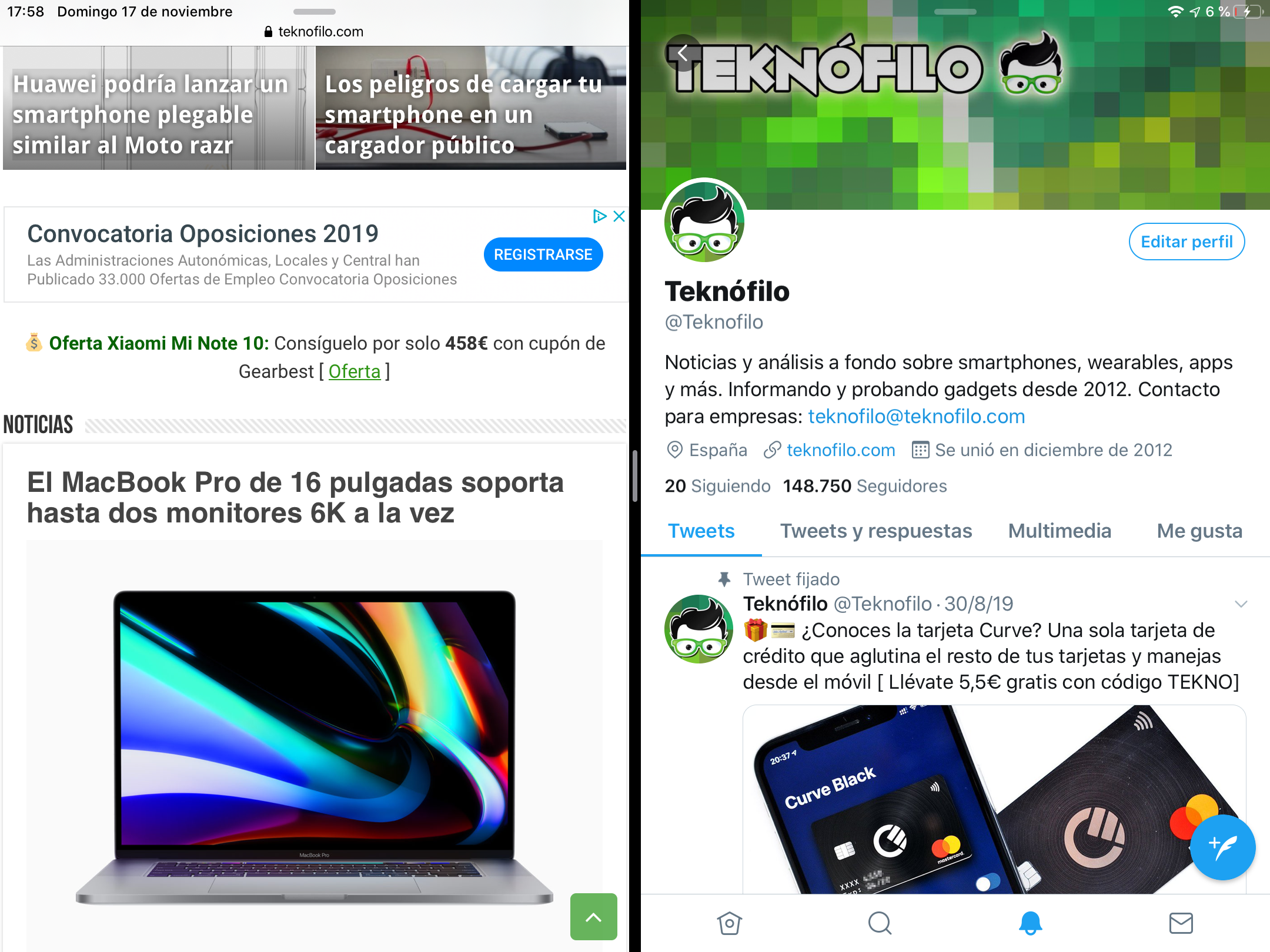Open the Multimedia tab
The height and width of the screenshot is (952, 1270).
tap(1060, 531)
